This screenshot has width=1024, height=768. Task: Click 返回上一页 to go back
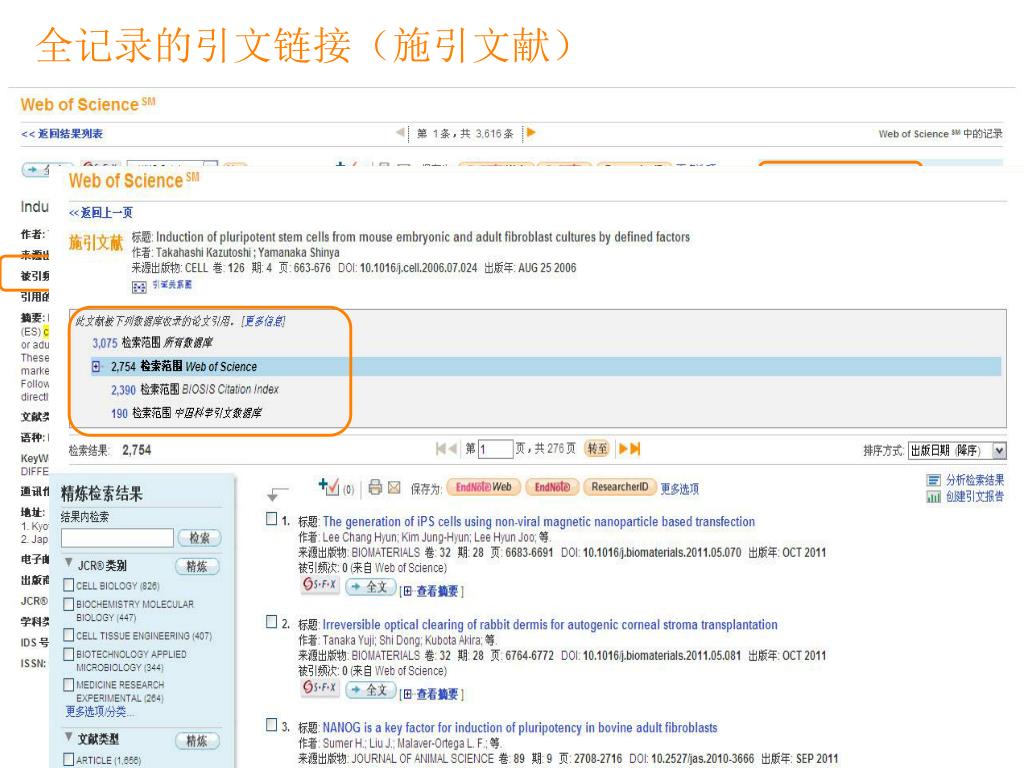pyautogui.click(x=101, y=213)
